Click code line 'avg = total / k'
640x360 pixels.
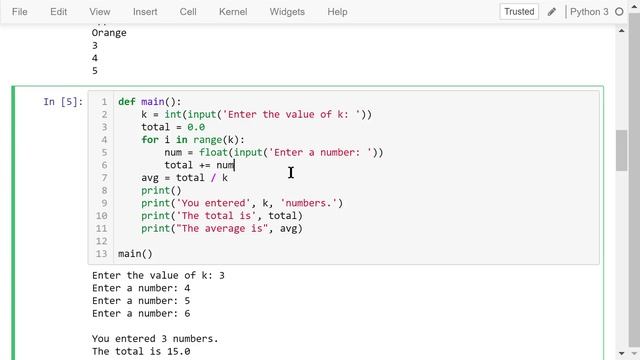click(184, 178)
